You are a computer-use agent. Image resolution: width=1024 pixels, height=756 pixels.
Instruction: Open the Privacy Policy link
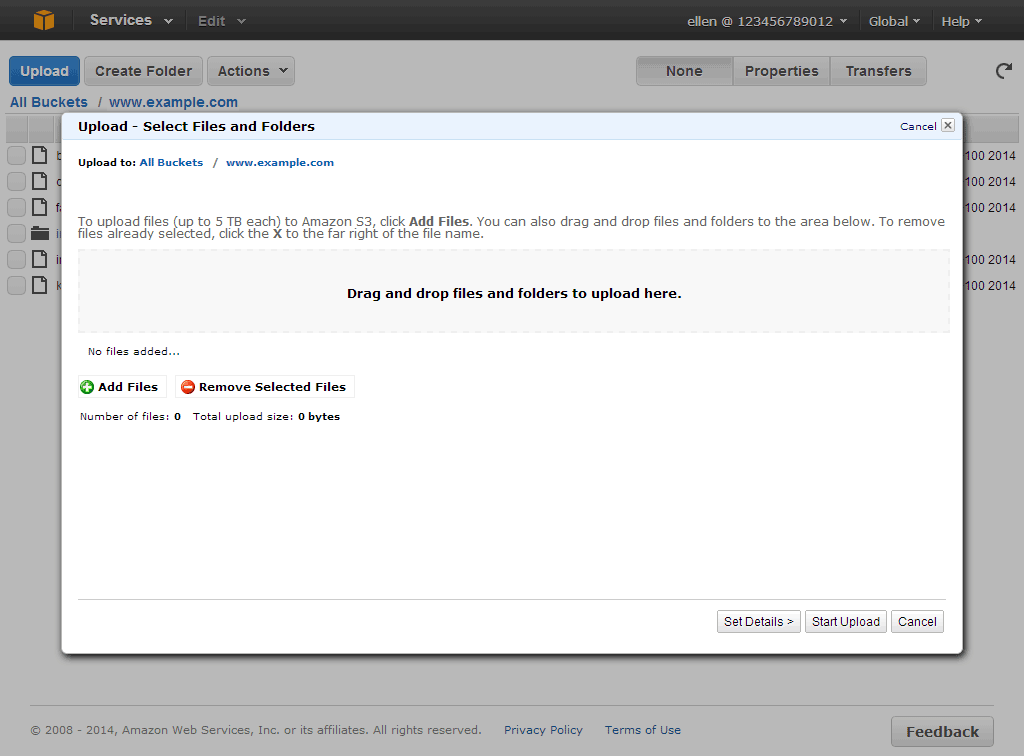point(543,730)
